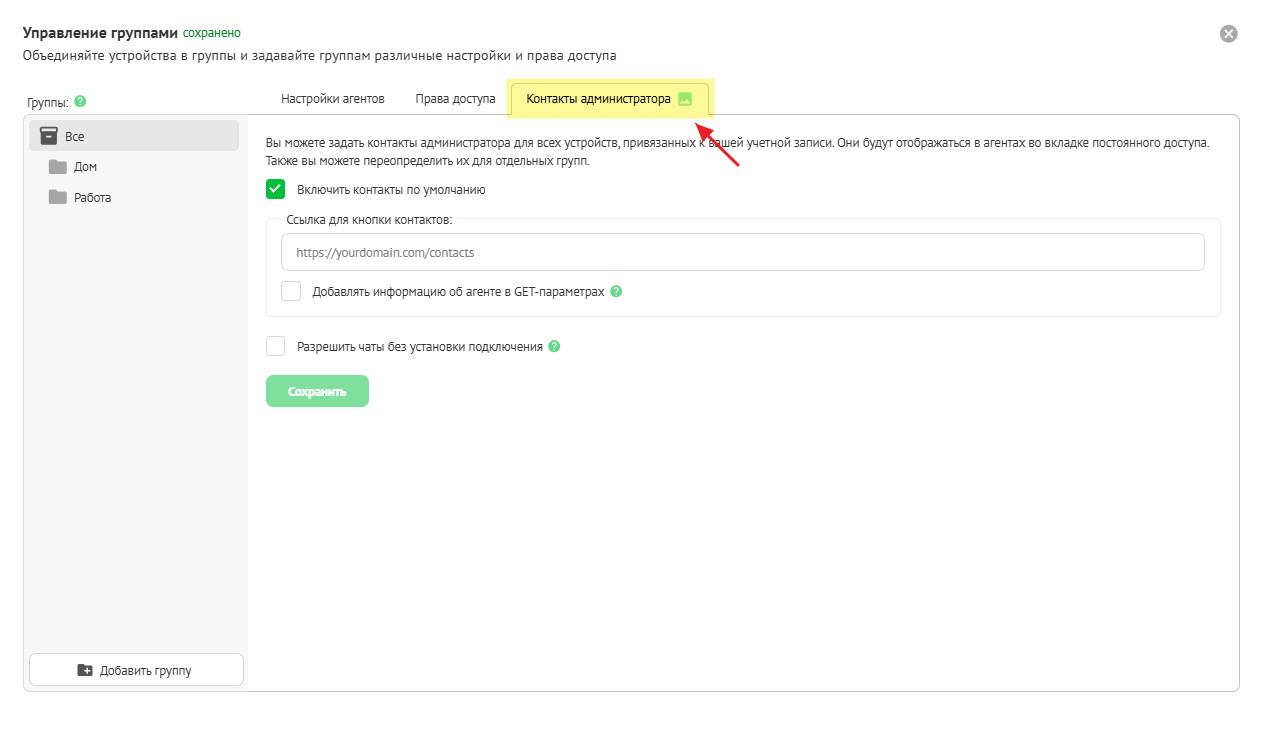
Task: Focus the contacts link URL field
Action: (x=742, y=253)
